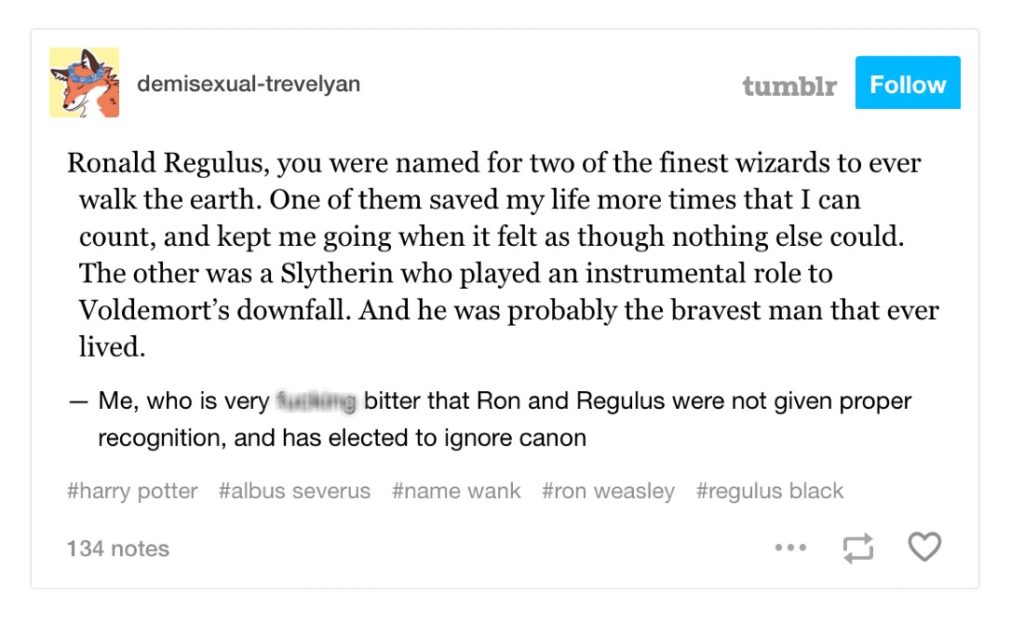View posts tagged #ron weasley
The width and height of the screenshot is (1024, 623).
(608, 491)
